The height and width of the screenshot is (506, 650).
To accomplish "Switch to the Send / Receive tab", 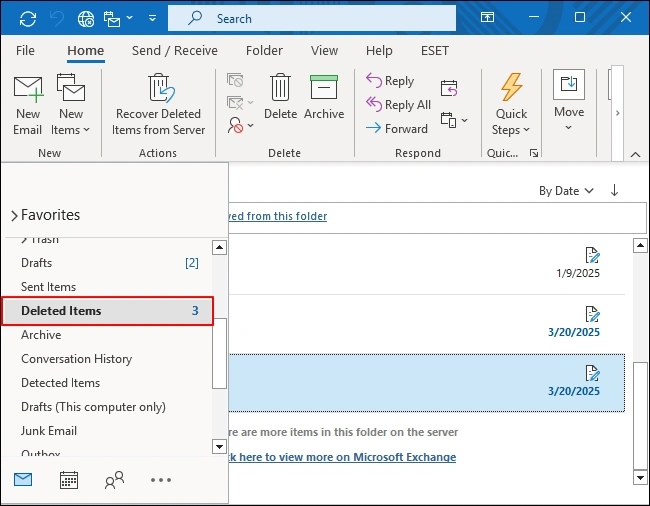I will (x=175, y=51).
